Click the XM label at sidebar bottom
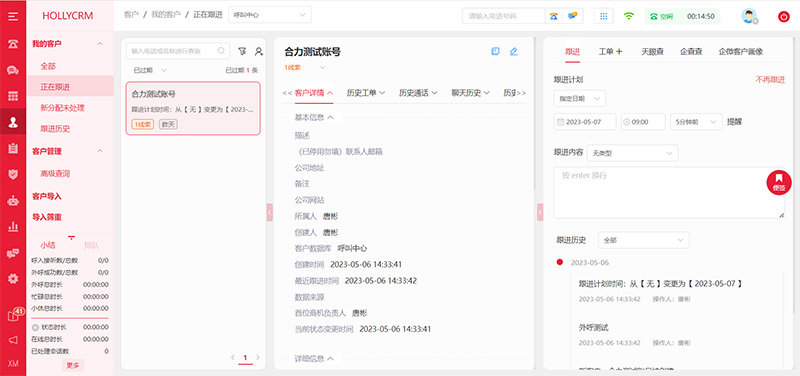The height and width of the screenshot is (376, 800). tap(13, 363)
